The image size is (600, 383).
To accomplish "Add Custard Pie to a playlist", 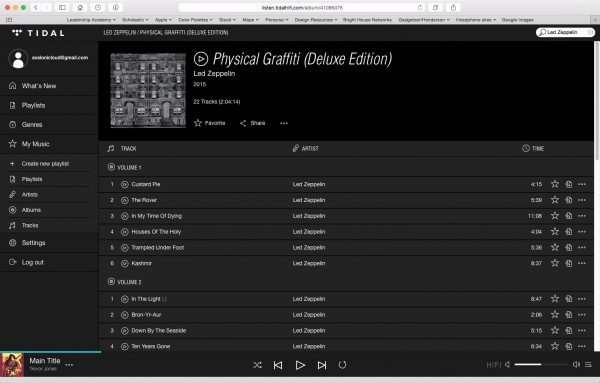I will pos(569,184).
